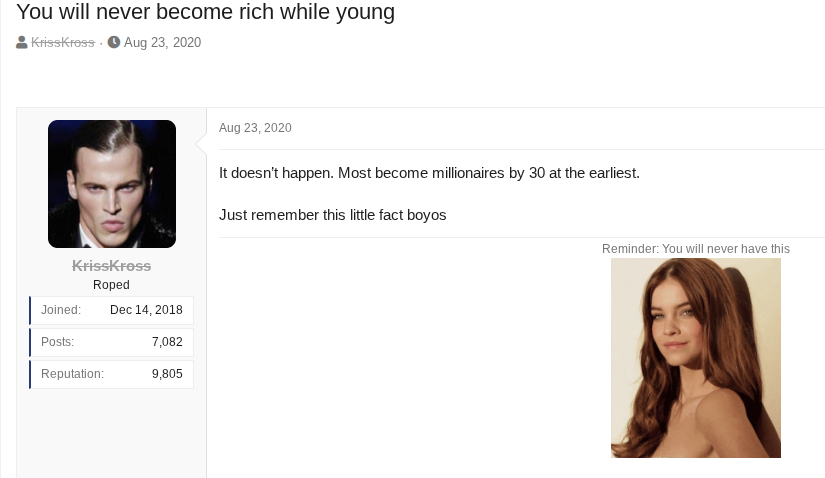Click the thread start date in header
Viewport: 825px width, 478px height.
pyautogui.click(x=162, y=43)
